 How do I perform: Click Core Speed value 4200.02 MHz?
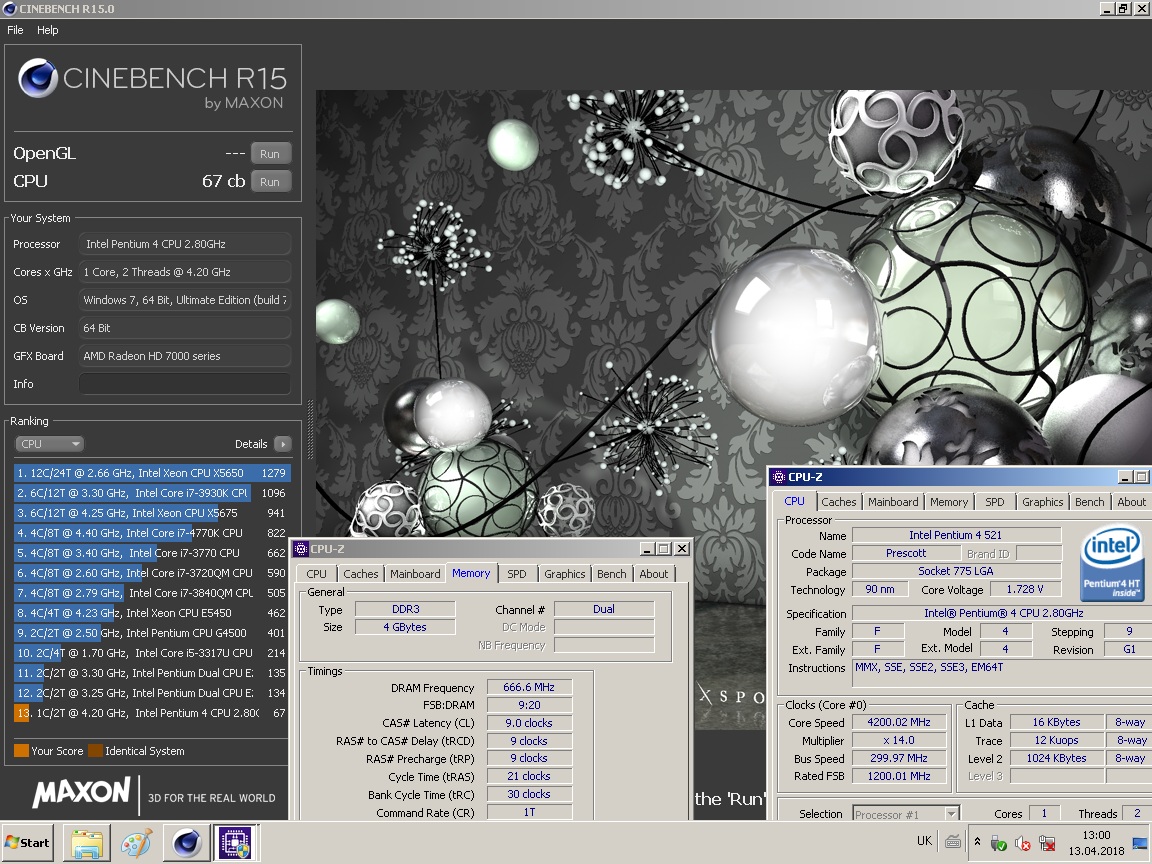pos(899,722)
